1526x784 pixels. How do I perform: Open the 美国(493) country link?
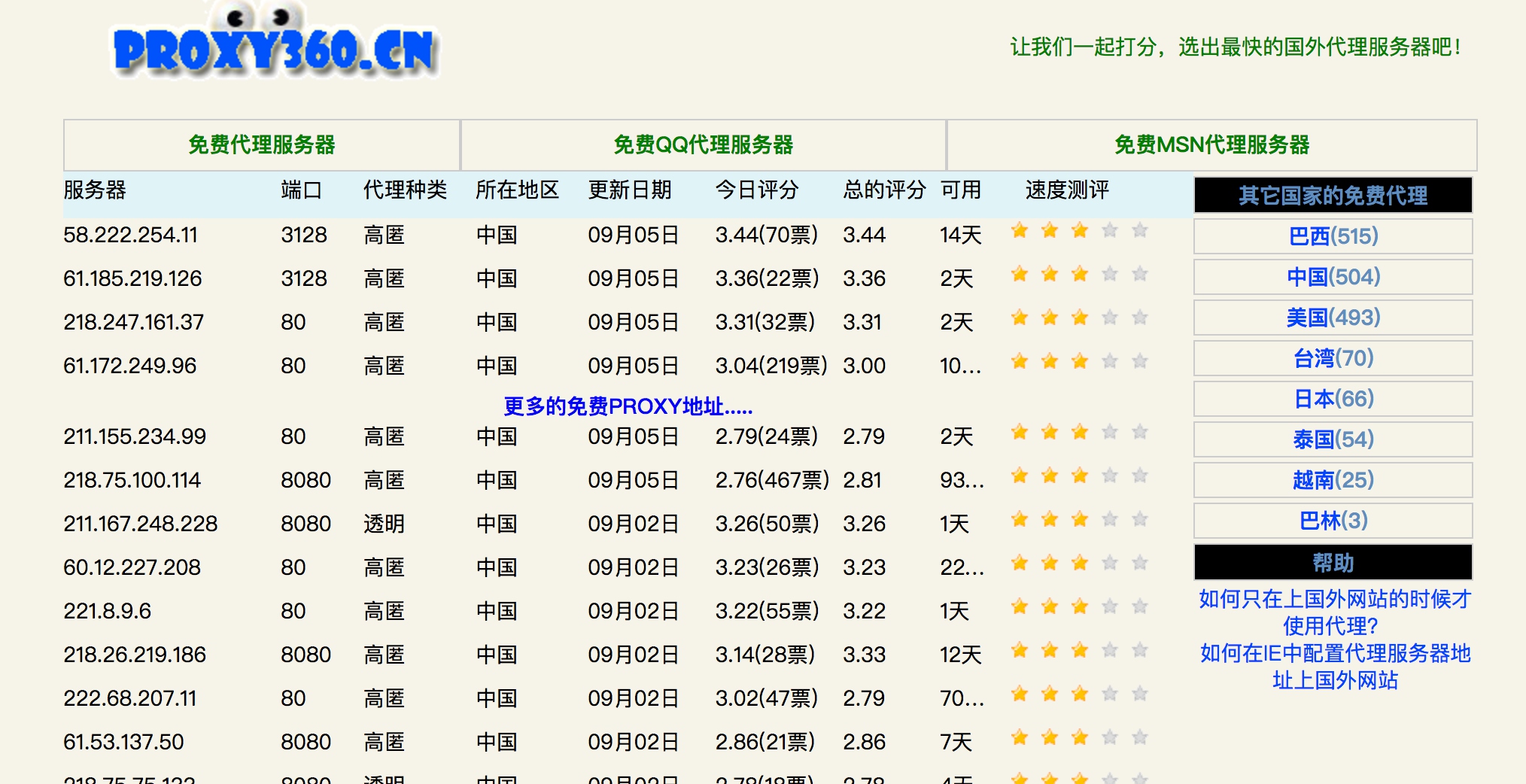point(1333,318)
